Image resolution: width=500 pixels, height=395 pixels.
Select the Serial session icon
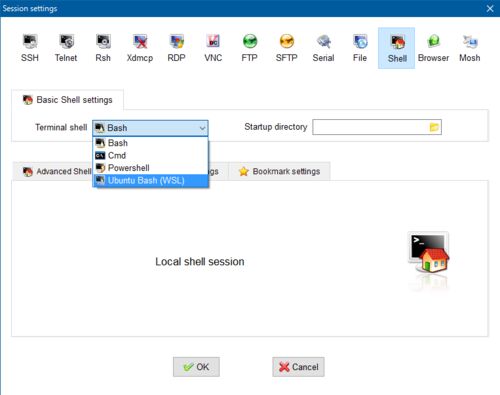coord(323,48)
